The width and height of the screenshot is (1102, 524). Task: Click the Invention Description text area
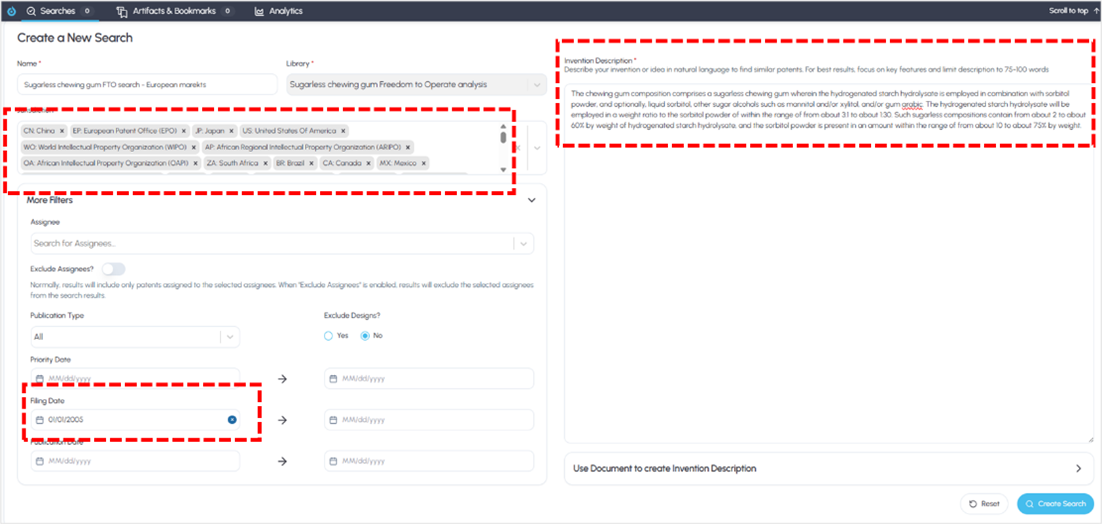pyautogui.click(x=829, y=263)
